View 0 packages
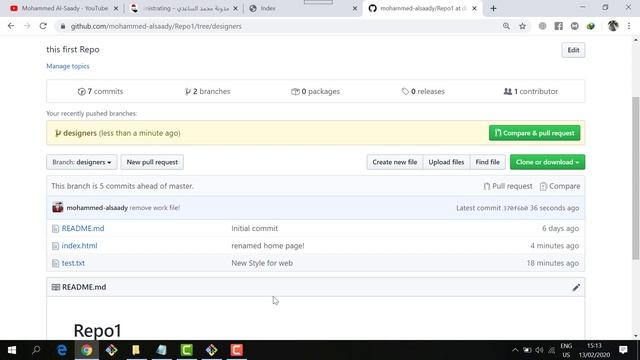 [315, 91]
